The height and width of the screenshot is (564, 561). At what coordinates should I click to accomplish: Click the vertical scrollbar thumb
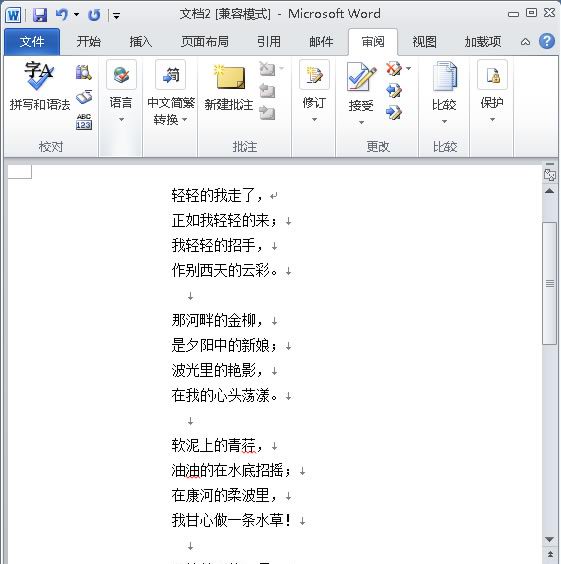pyautogui.click(x=549, y=283)
